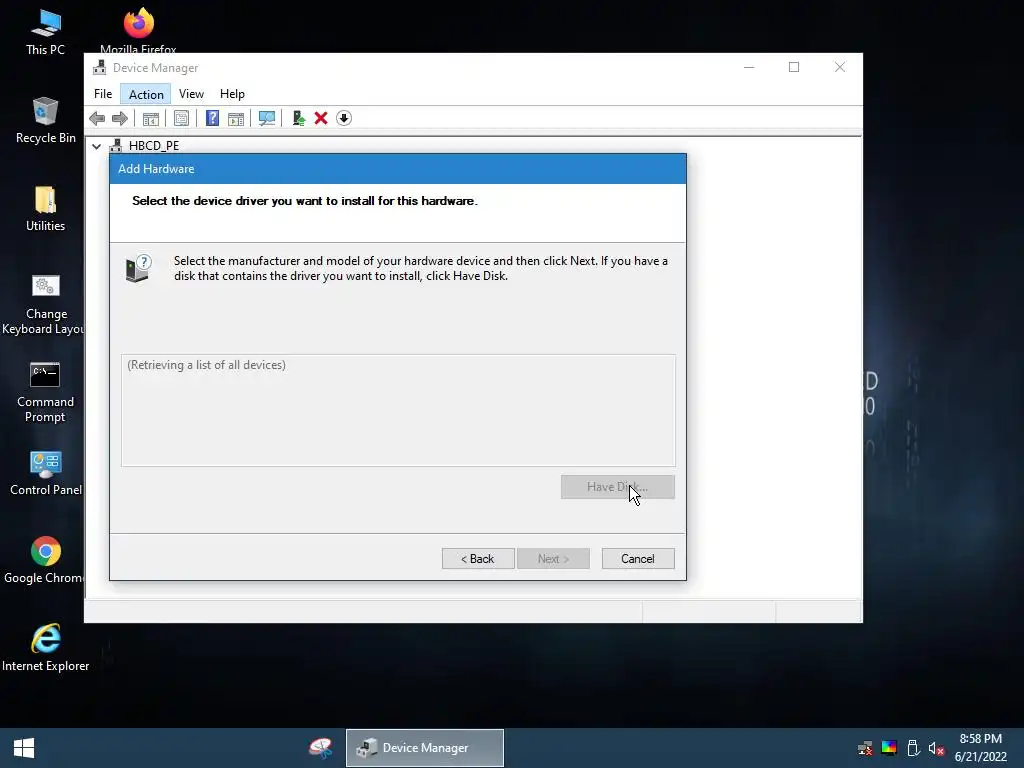
Task: Click the Back button in Add Hardware
Action: tap(478, 559)
